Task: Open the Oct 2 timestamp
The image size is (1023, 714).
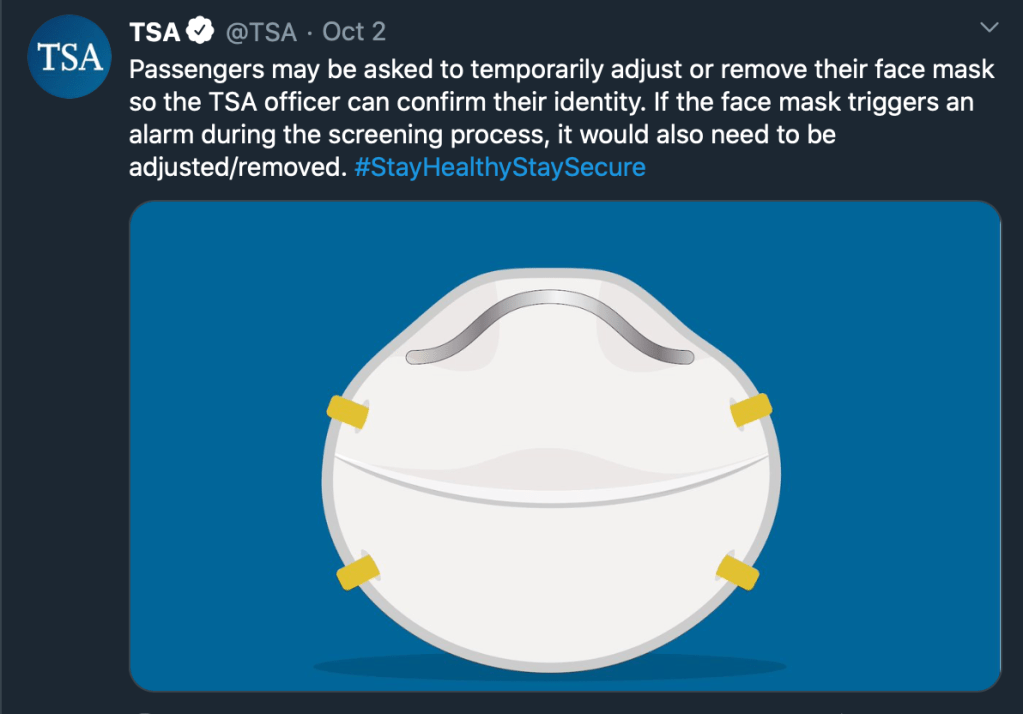Action: [354, 31]
